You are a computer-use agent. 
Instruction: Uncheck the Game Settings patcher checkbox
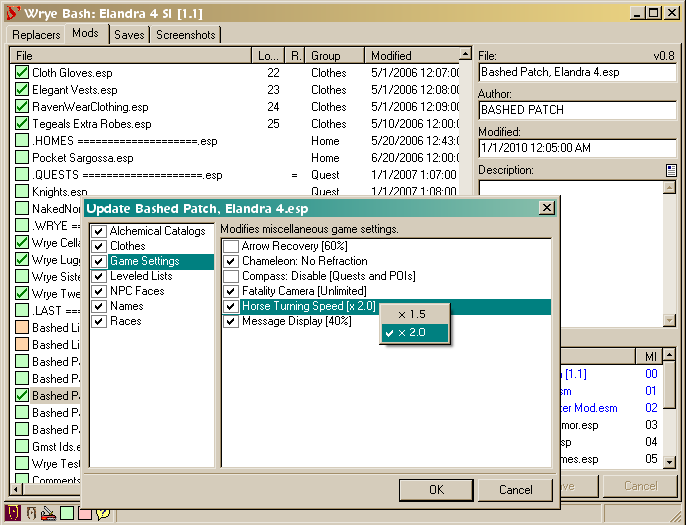[x=99, y=261]
